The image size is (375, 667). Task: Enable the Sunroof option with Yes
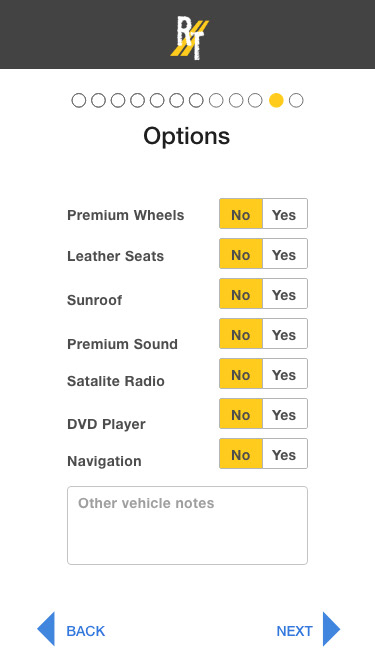[x=285, y=294]
